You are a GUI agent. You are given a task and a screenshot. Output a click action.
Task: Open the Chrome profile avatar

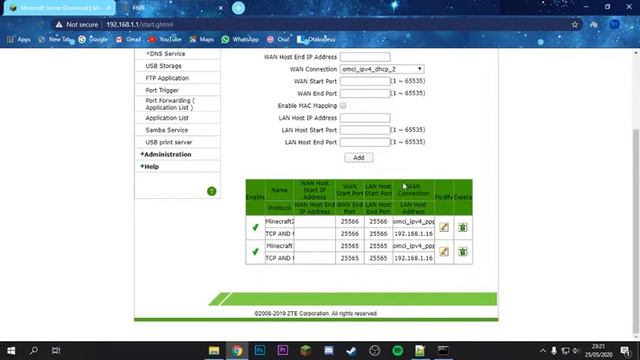[x=614, y=24]
